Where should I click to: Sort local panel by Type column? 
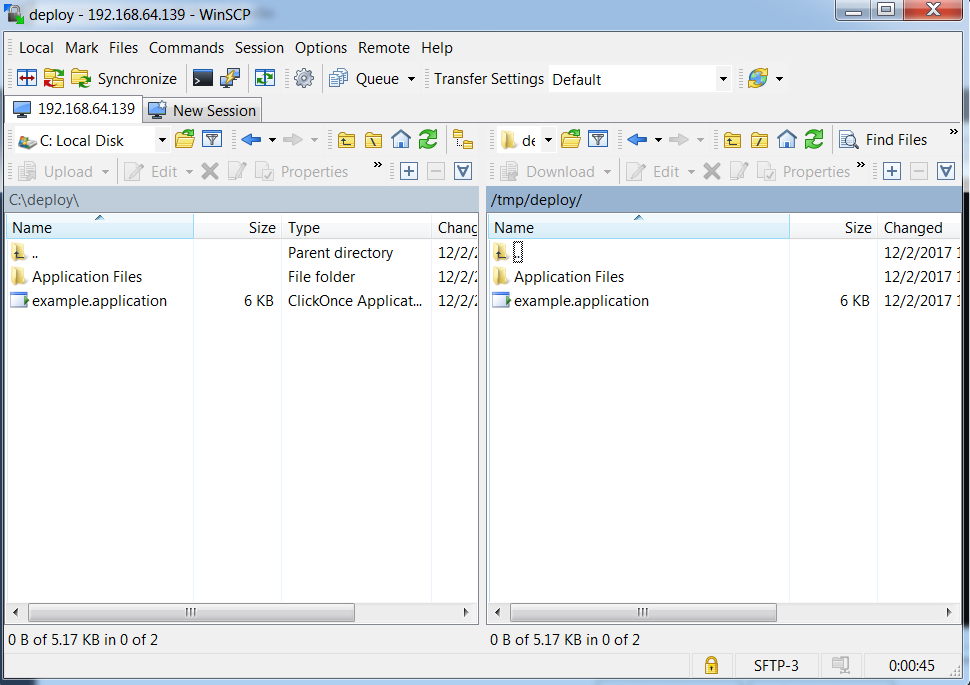[356, 227]
